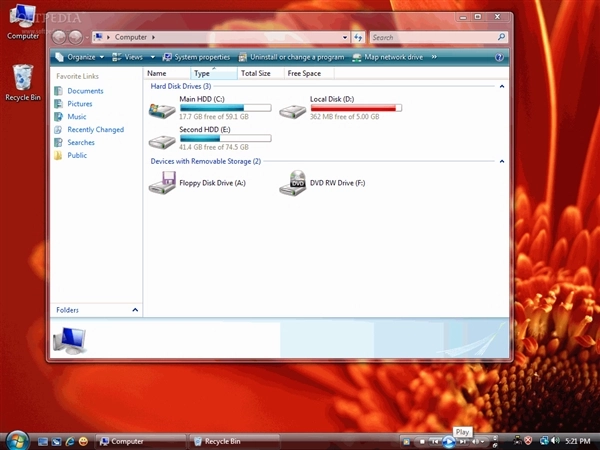Sort by the Free Space column header
600x450 pixels.
point(309,73)
